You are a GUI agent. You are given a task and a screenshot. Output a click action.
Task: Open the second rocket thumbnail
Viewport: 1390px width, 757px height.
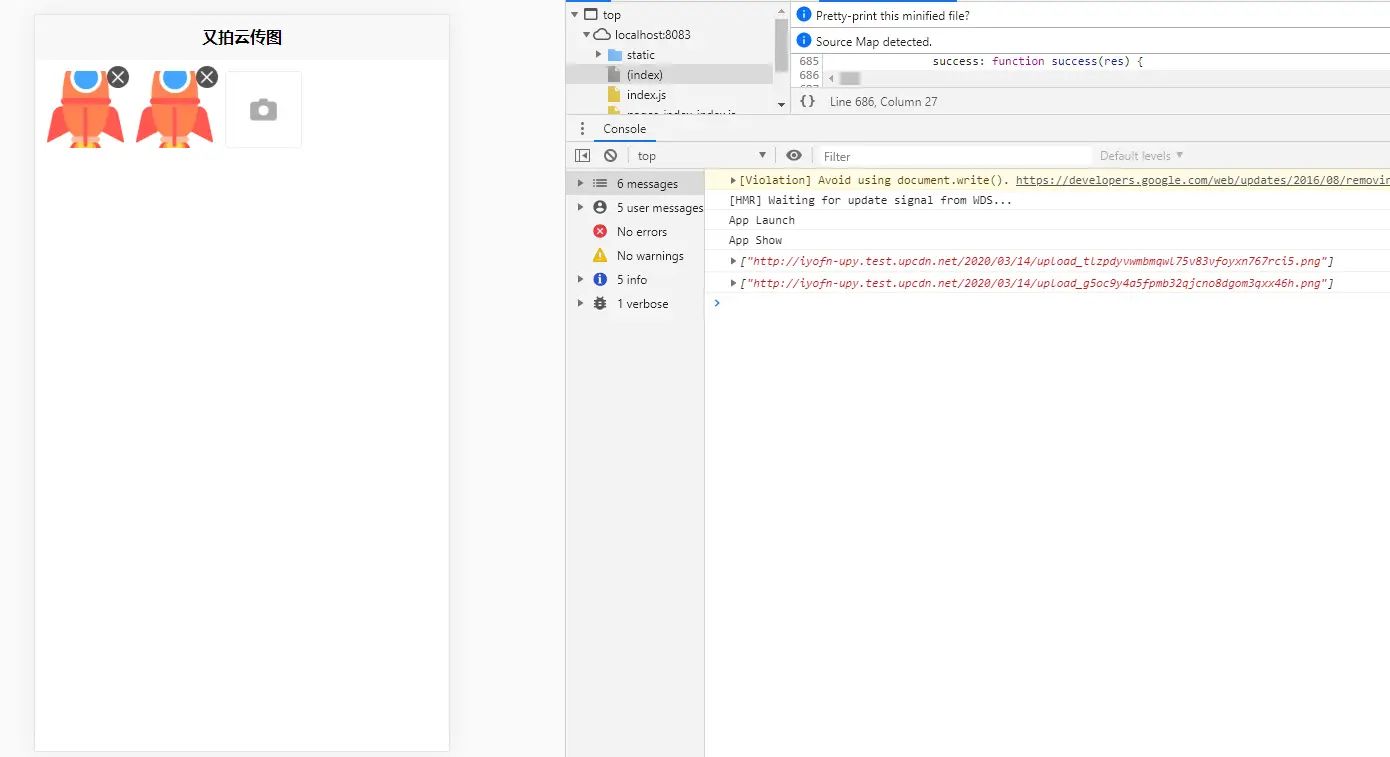[175, 110]
